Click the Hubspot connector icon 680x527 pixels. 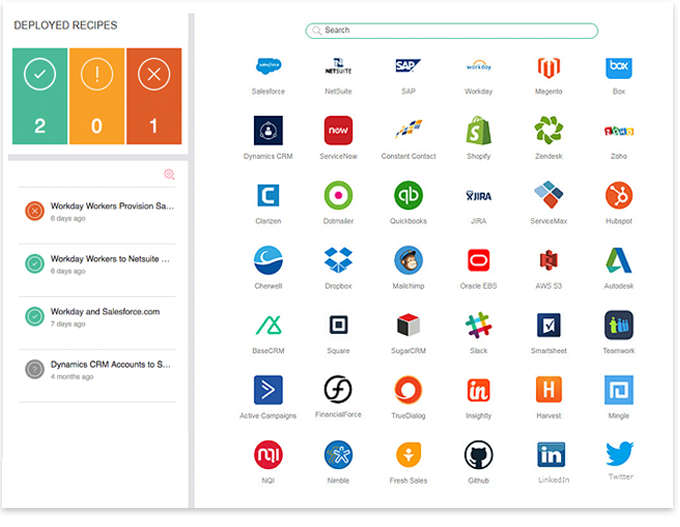619,195
